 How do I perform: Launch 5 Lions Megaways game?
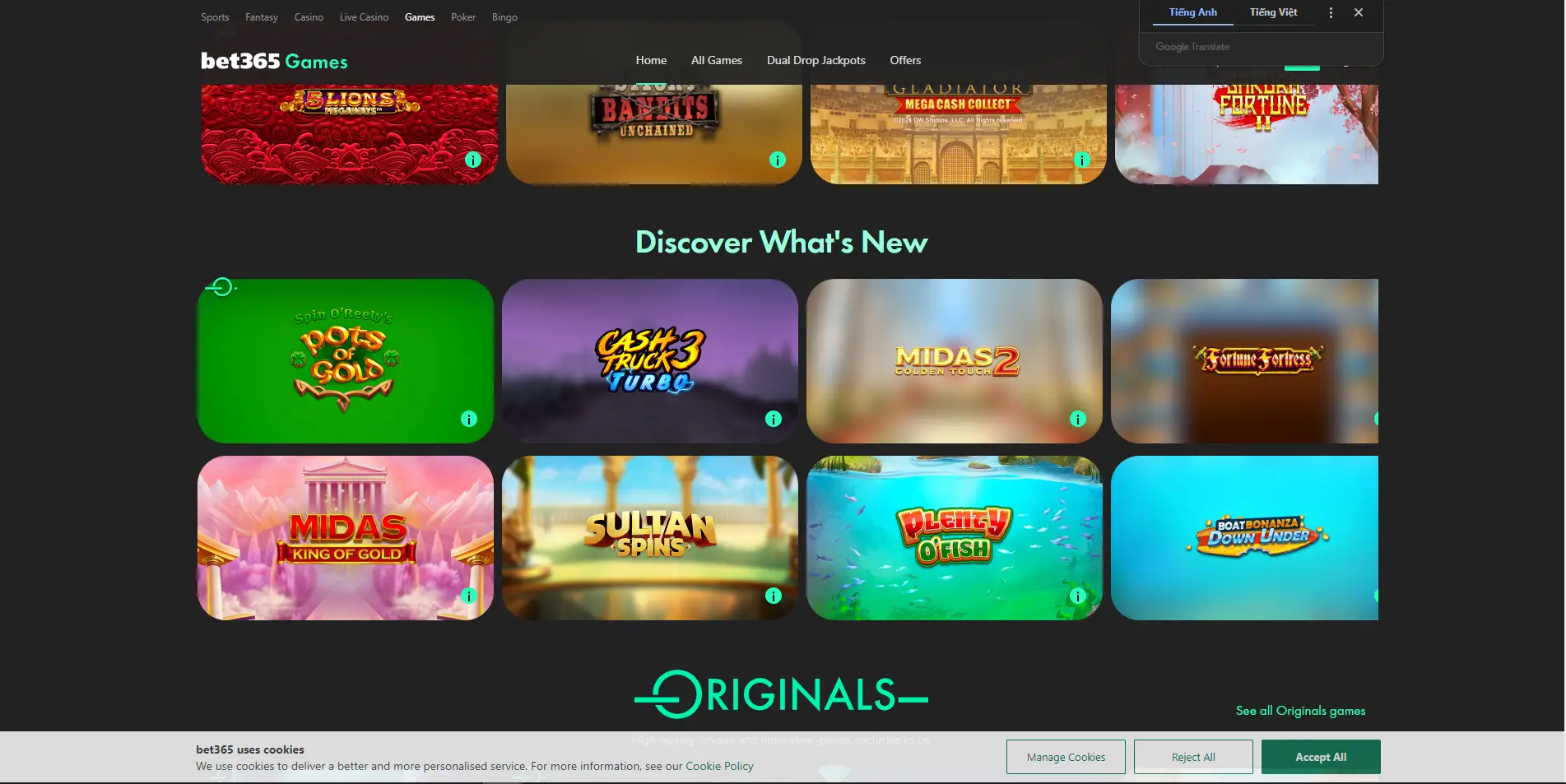tap(350, 134)
